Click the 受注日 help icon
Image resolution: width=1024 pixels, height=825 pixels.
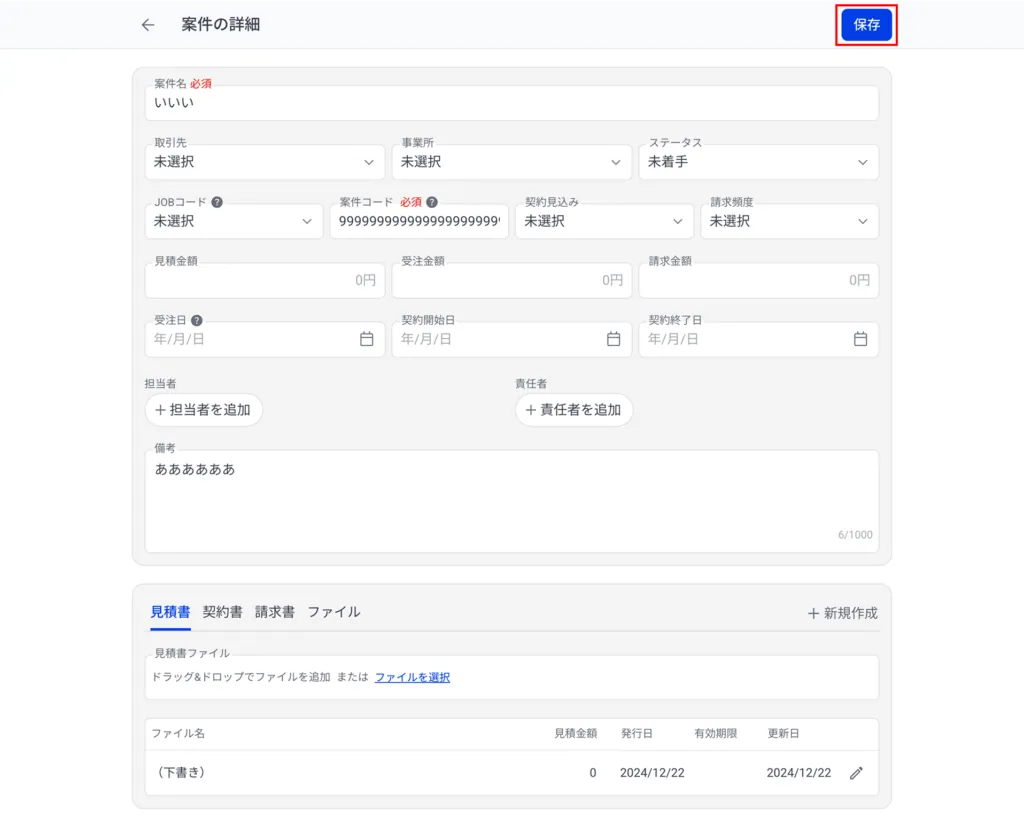(x=197, y=320)
